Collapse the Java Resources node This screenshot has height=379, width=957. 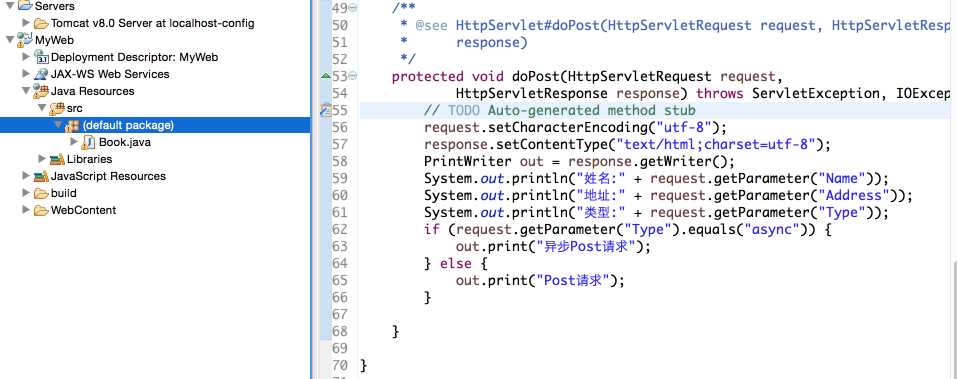[x=26, y=91]
